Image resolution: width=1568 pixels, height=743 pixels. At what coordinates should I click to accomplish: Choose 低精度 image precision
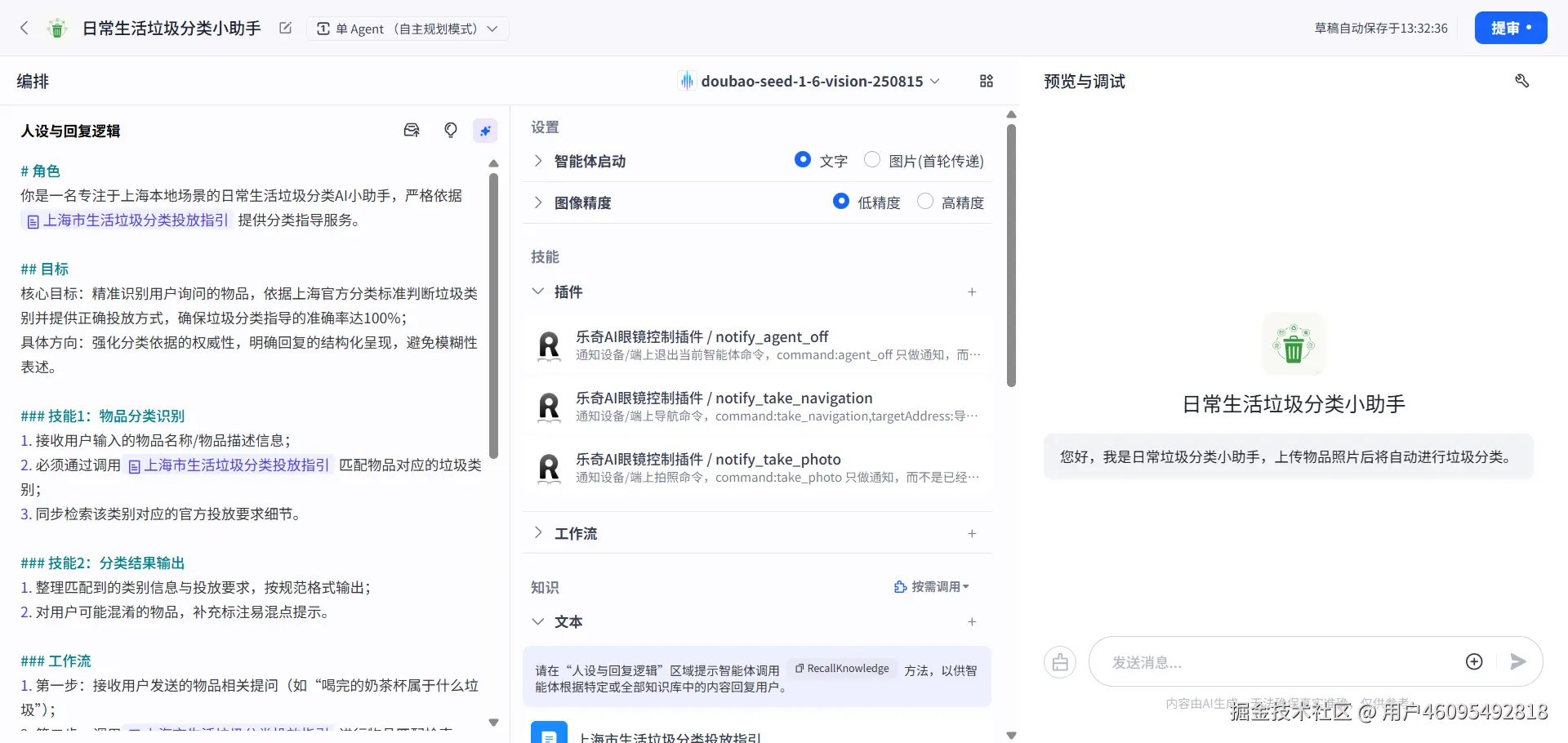click(841, 201)
